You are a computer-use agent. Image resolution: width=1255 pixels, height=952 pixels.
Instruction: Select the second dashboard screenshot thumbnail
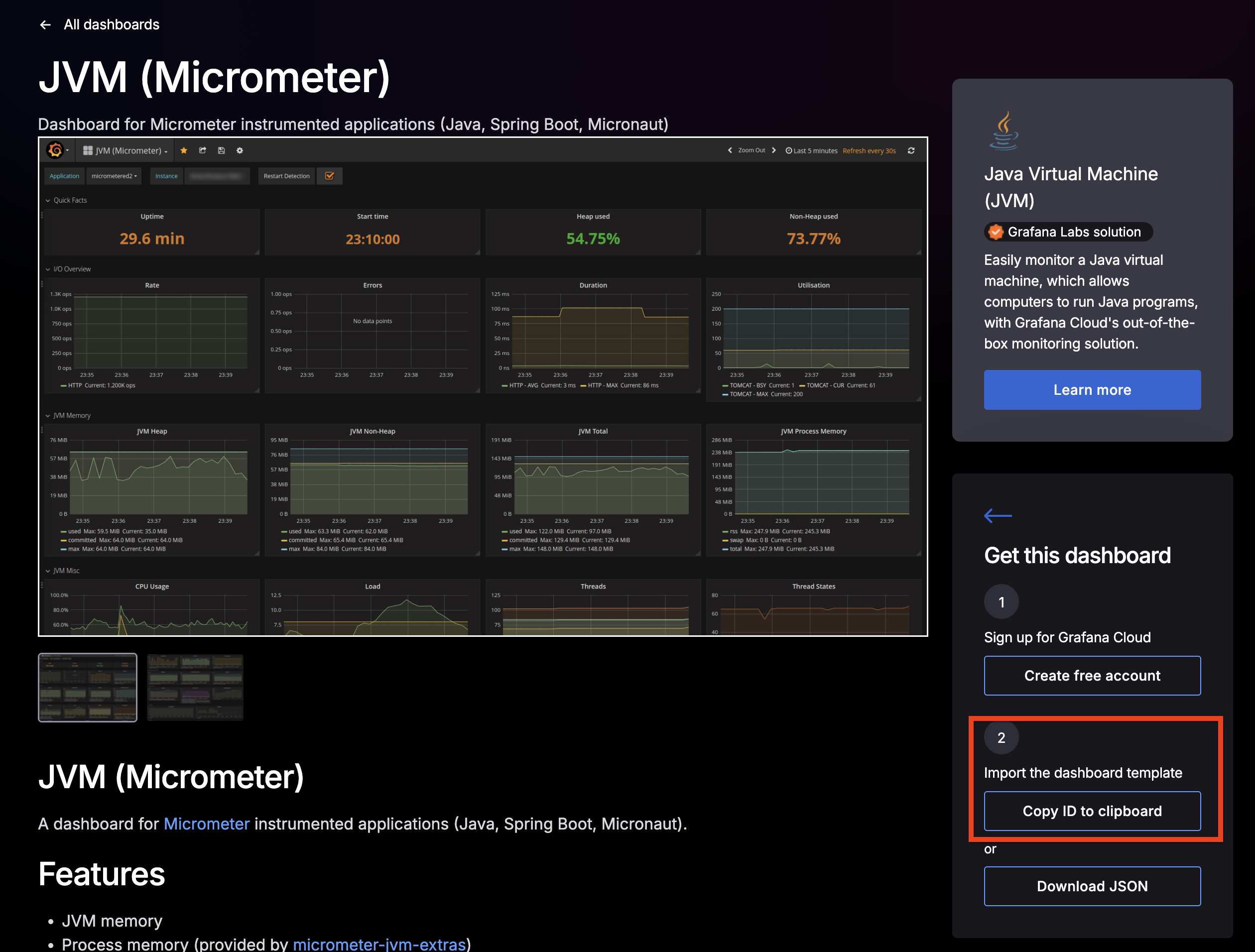click(x=195, y=687)
